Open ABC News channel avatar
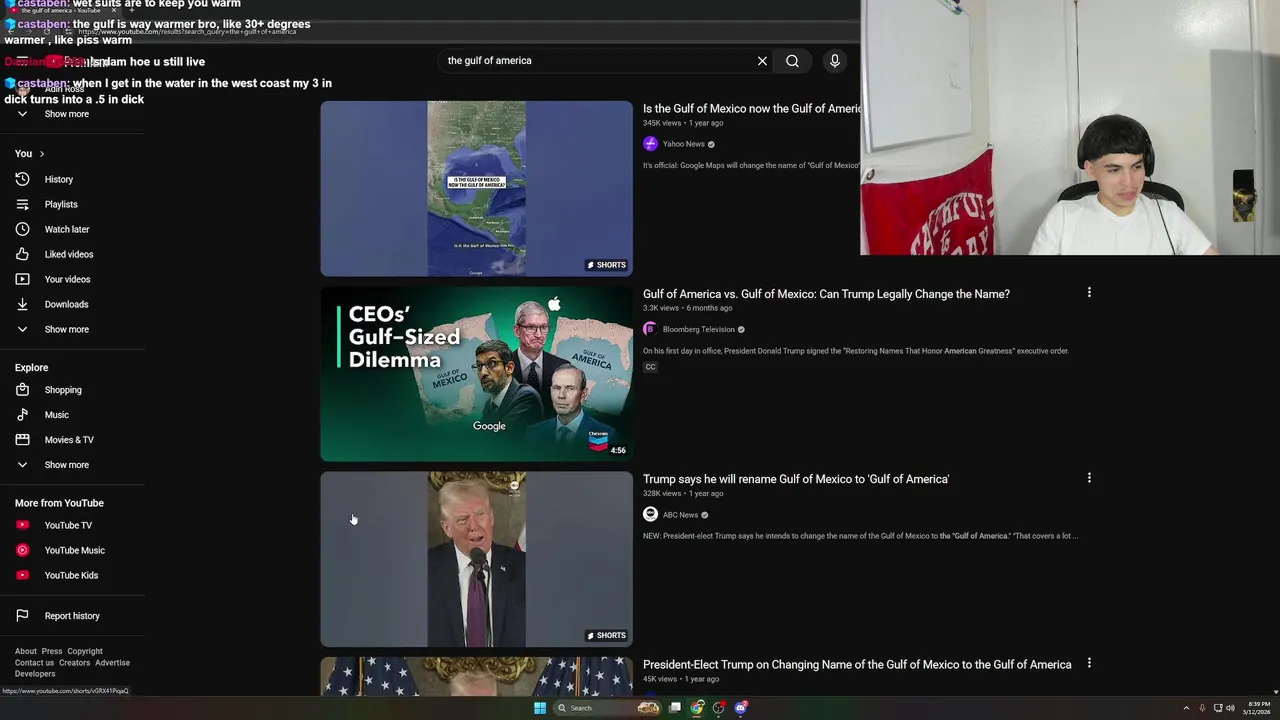 pyautogui.click(x=650, y=515)
